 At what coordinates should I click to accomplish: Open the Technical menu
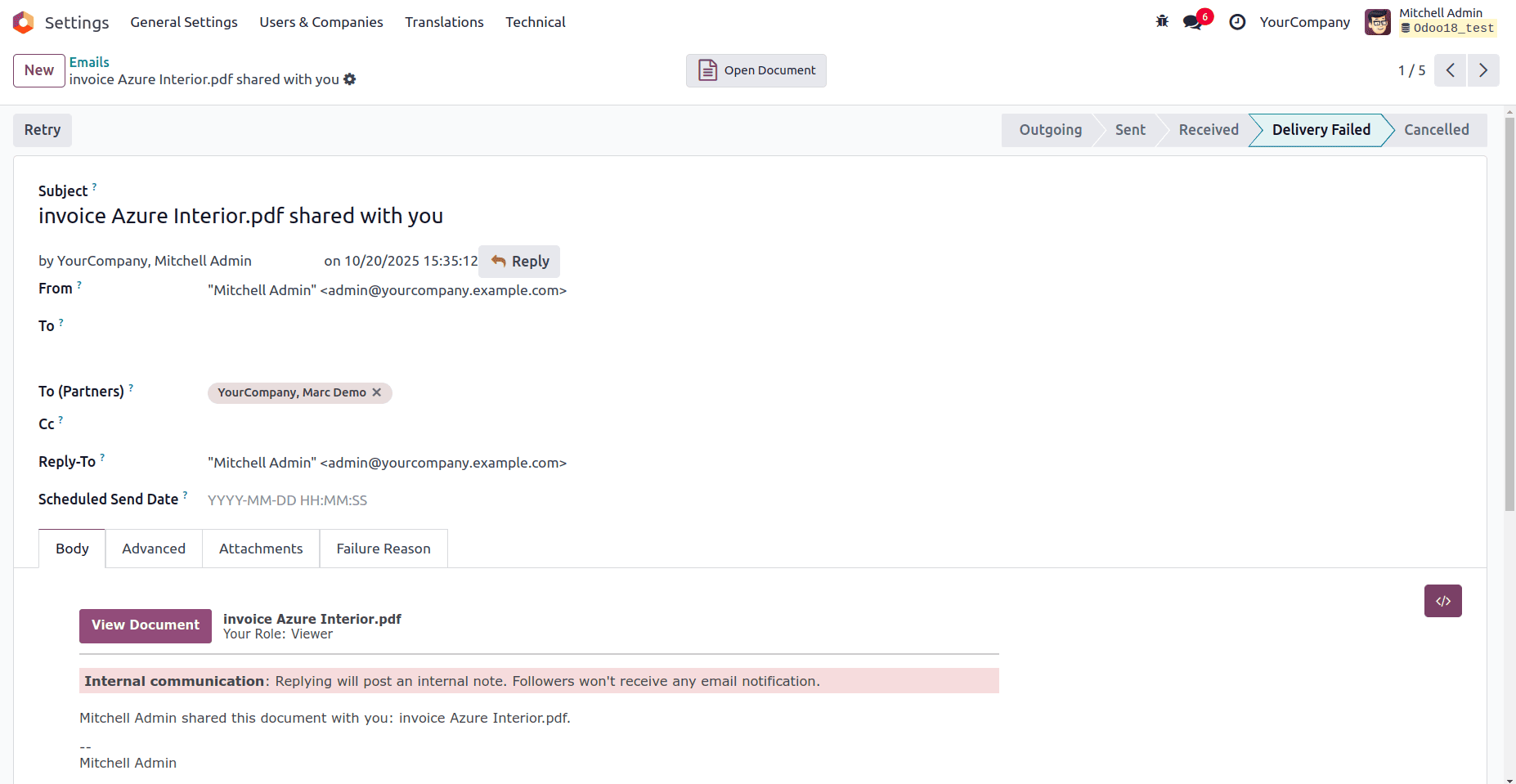(x=536, y=22)
